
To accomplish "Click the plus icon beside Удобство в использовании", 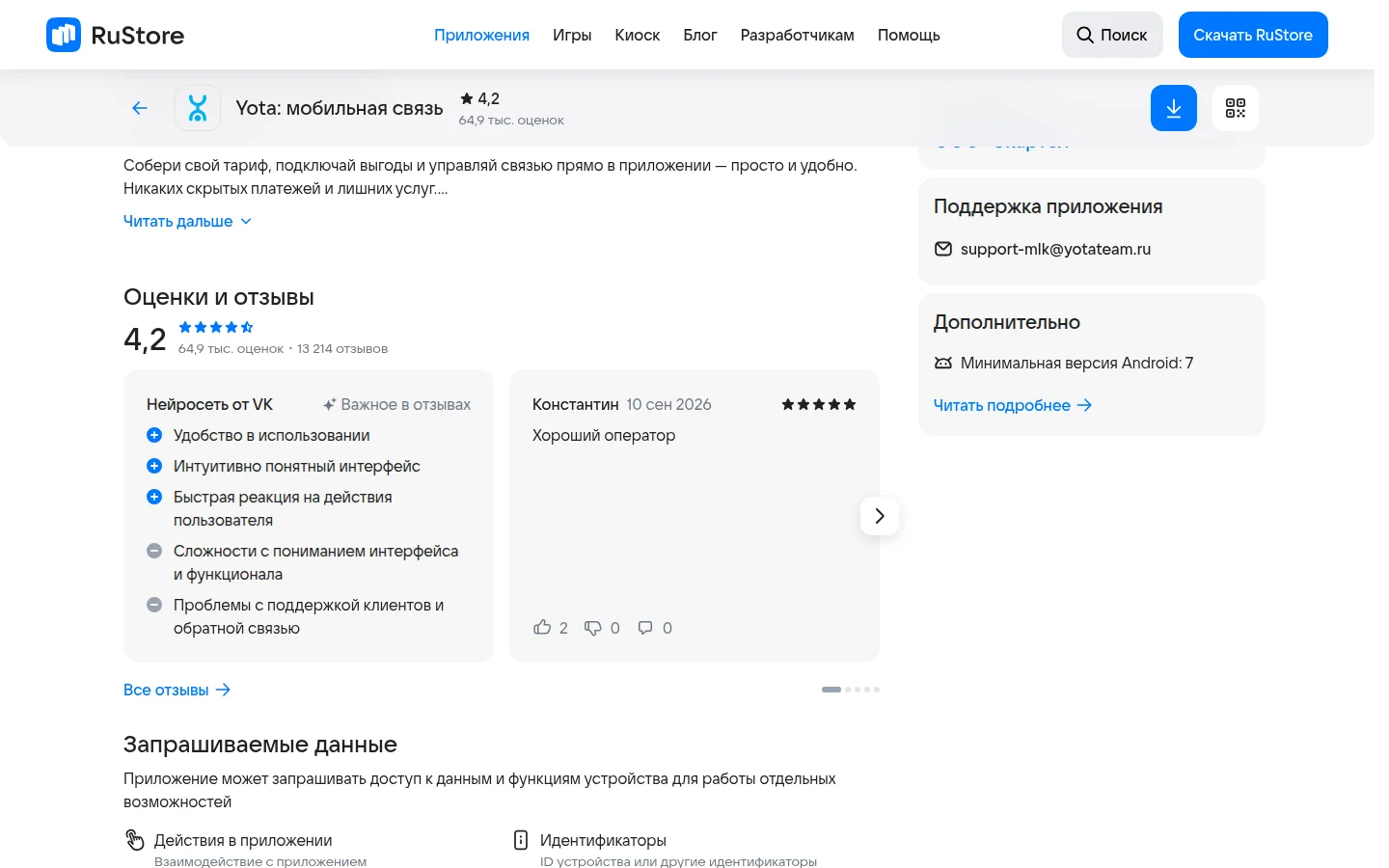I will point(154,435).
